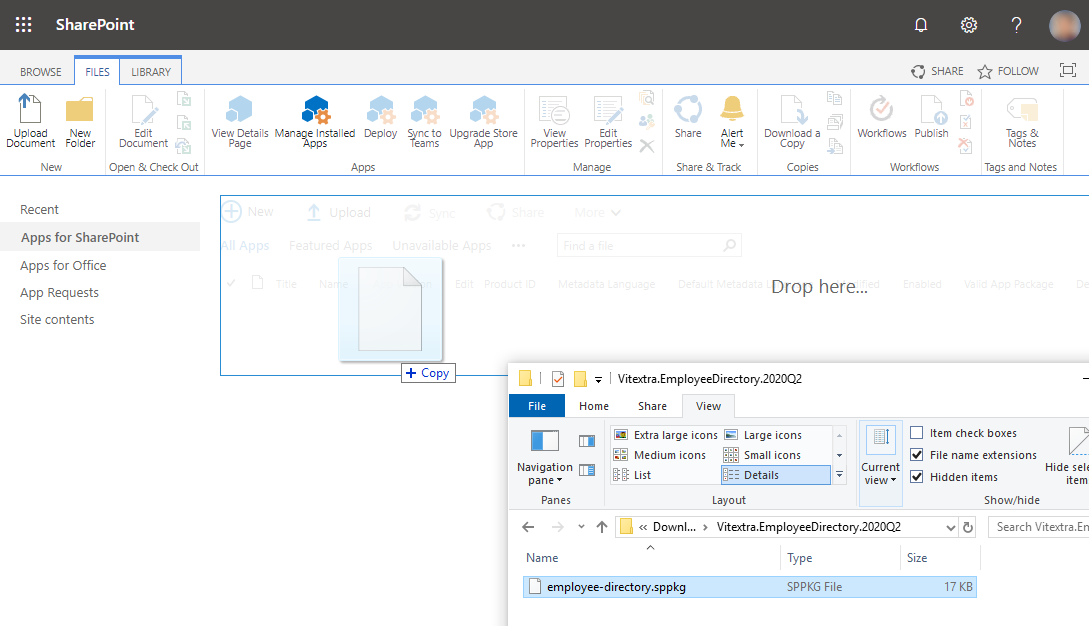The height and width of the screenshot is (626, 1089).
Task: Expand the Navigation pane dropdown arrow
Action: click(559, 480)
